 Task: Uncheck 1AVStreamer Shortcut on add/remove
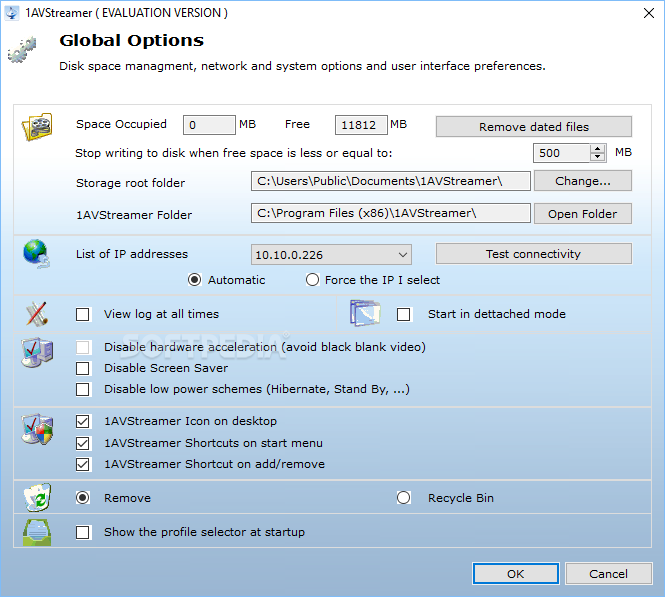[83, 464]
